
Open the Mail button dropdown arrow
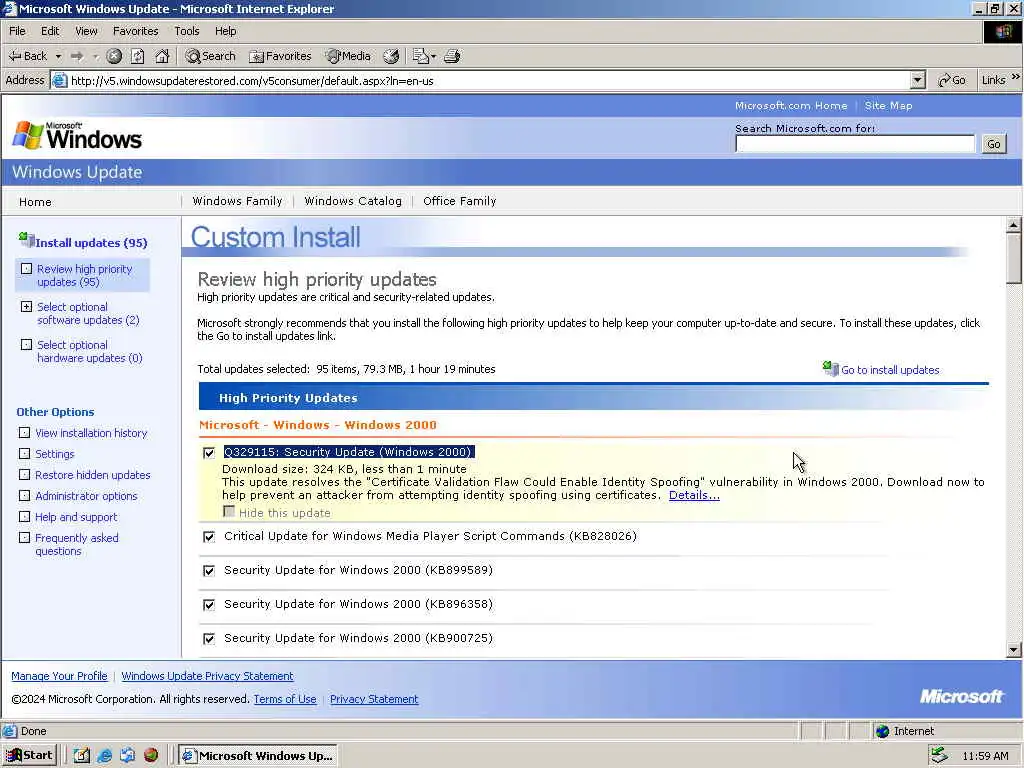click(x=433, y=56)
